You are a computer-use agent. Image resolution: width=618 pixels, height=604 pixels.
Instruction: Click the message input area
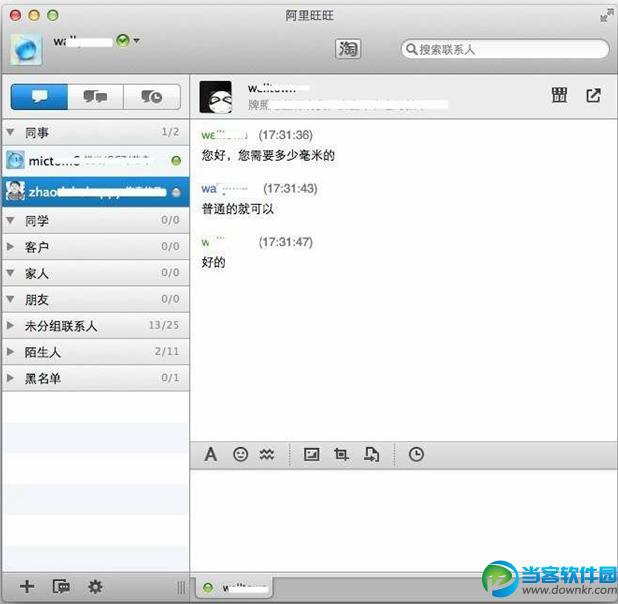coord(404,520)
